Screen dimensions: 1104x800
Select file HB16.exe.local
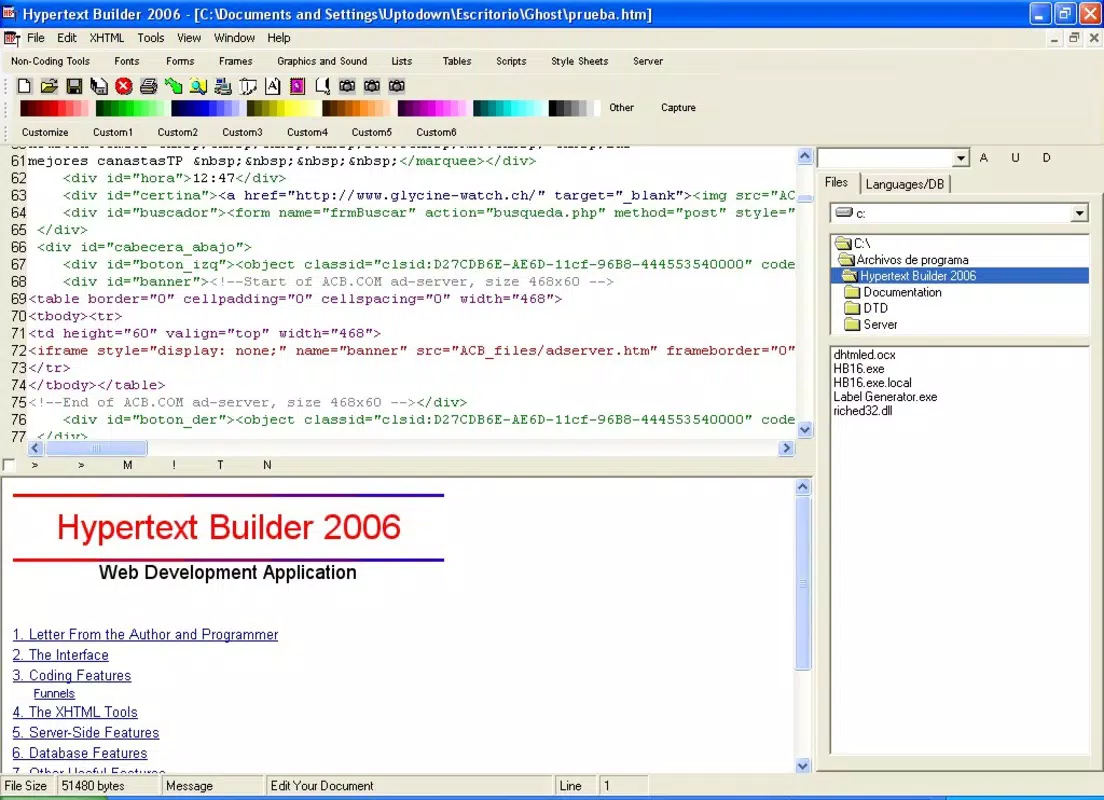872,383
